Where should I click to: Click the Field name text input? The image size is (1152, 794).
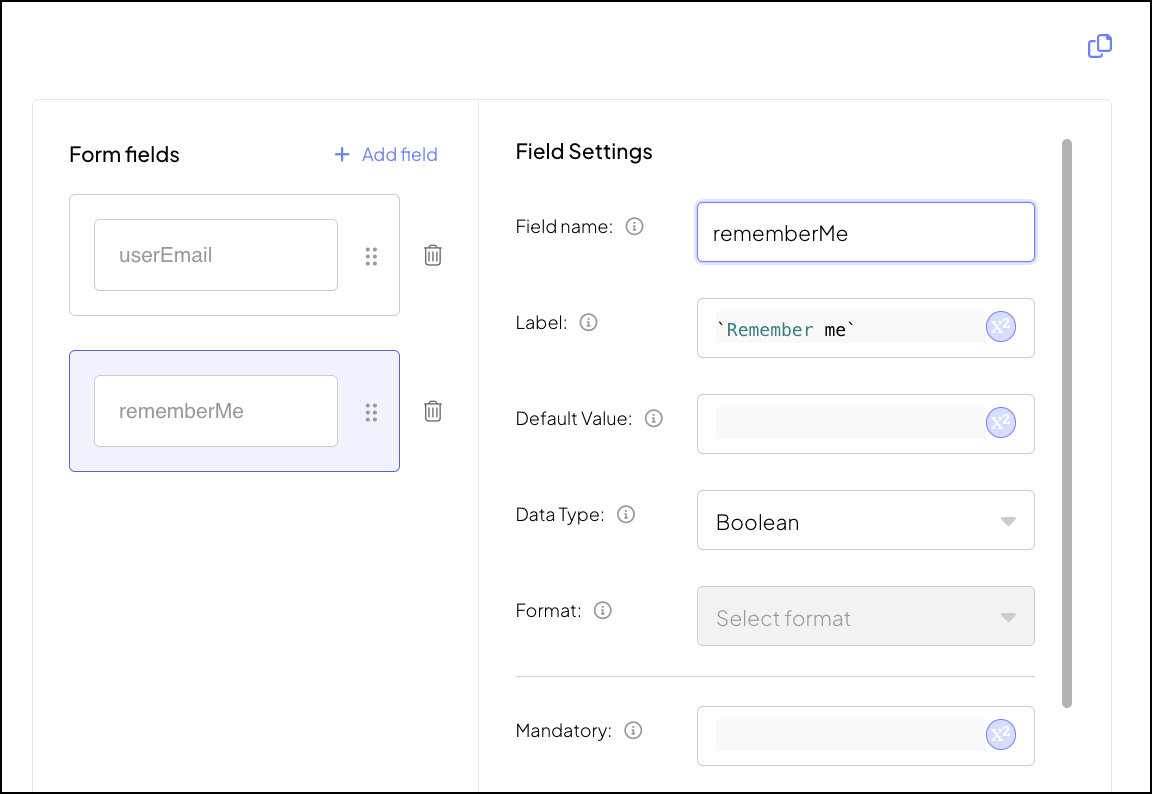click(865, 233)
